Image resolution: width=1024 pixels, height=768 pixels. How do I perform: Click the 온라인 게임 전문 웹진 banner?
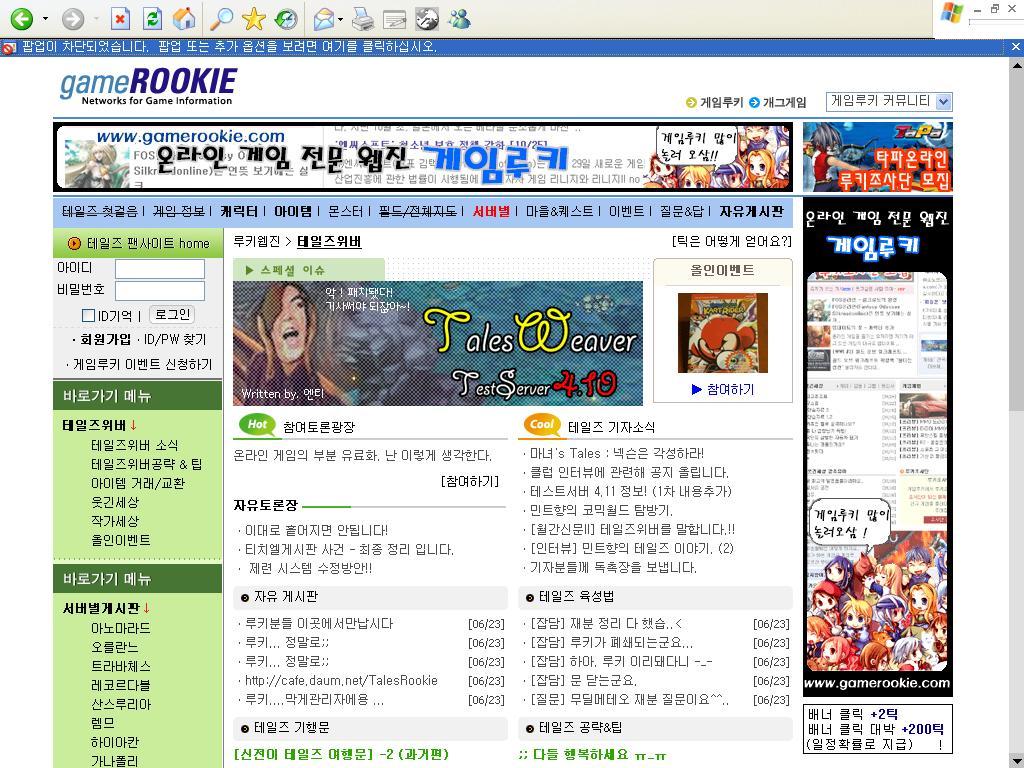pos(423,157)
